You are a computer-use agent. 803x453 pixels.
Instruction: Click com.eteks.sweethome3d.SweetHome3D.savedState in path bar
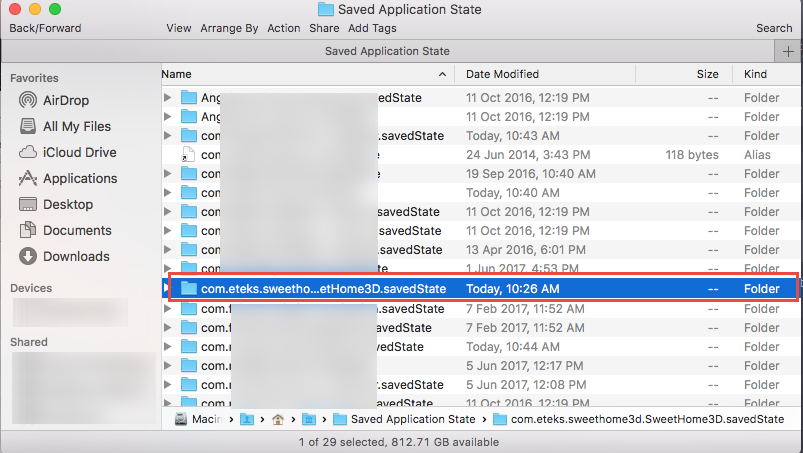coord(639,419)
